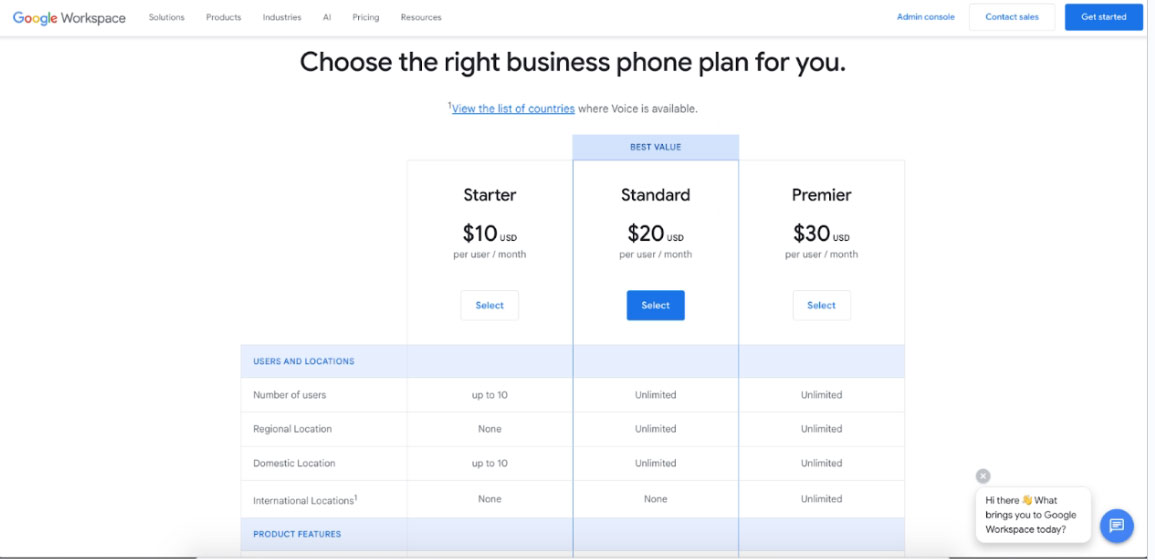Go to the Pricing page

point(365,17)
